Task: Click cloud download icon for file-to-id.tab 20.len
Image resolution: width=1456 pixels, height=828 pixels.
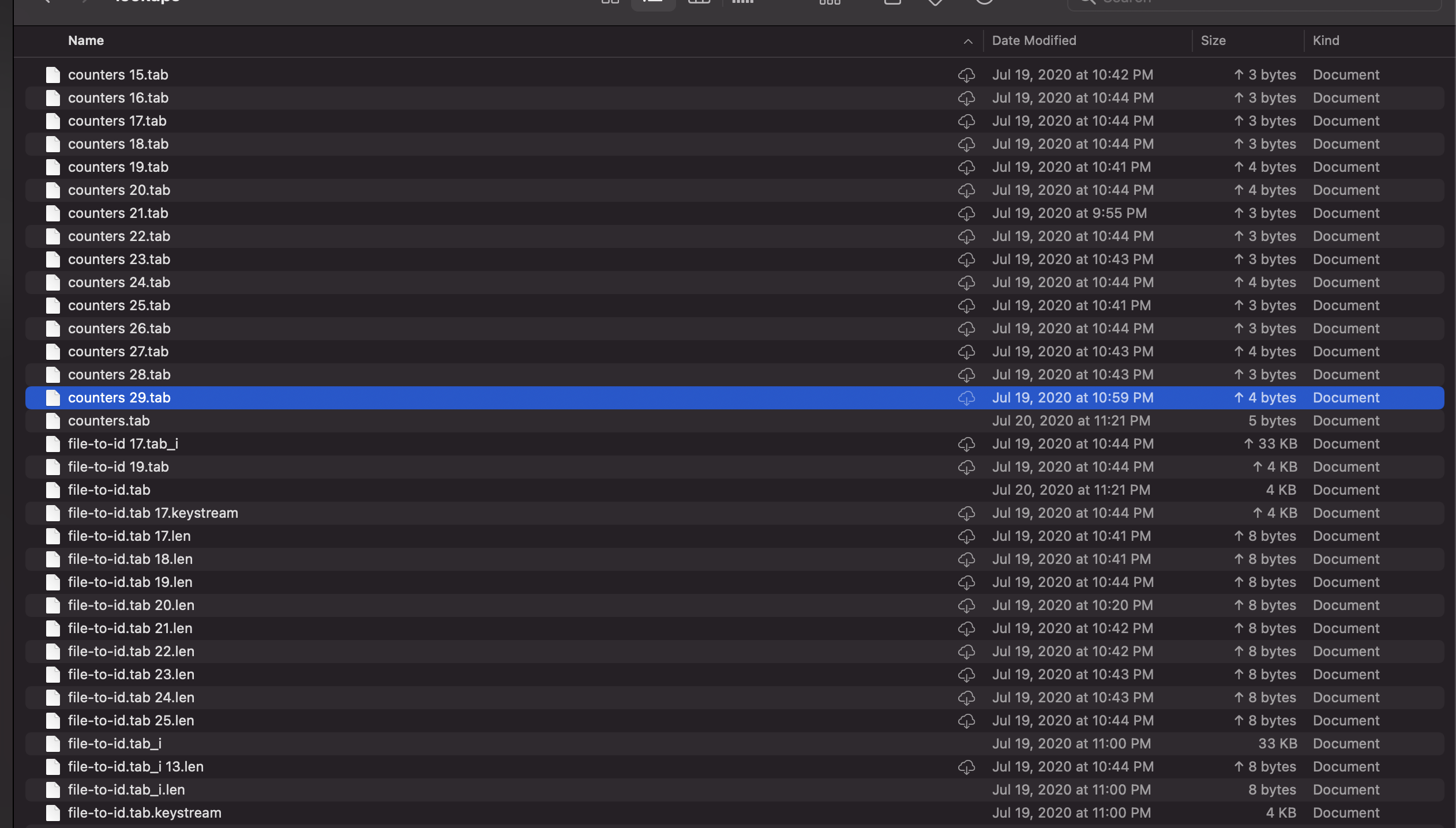Action: tap(966, 605)
